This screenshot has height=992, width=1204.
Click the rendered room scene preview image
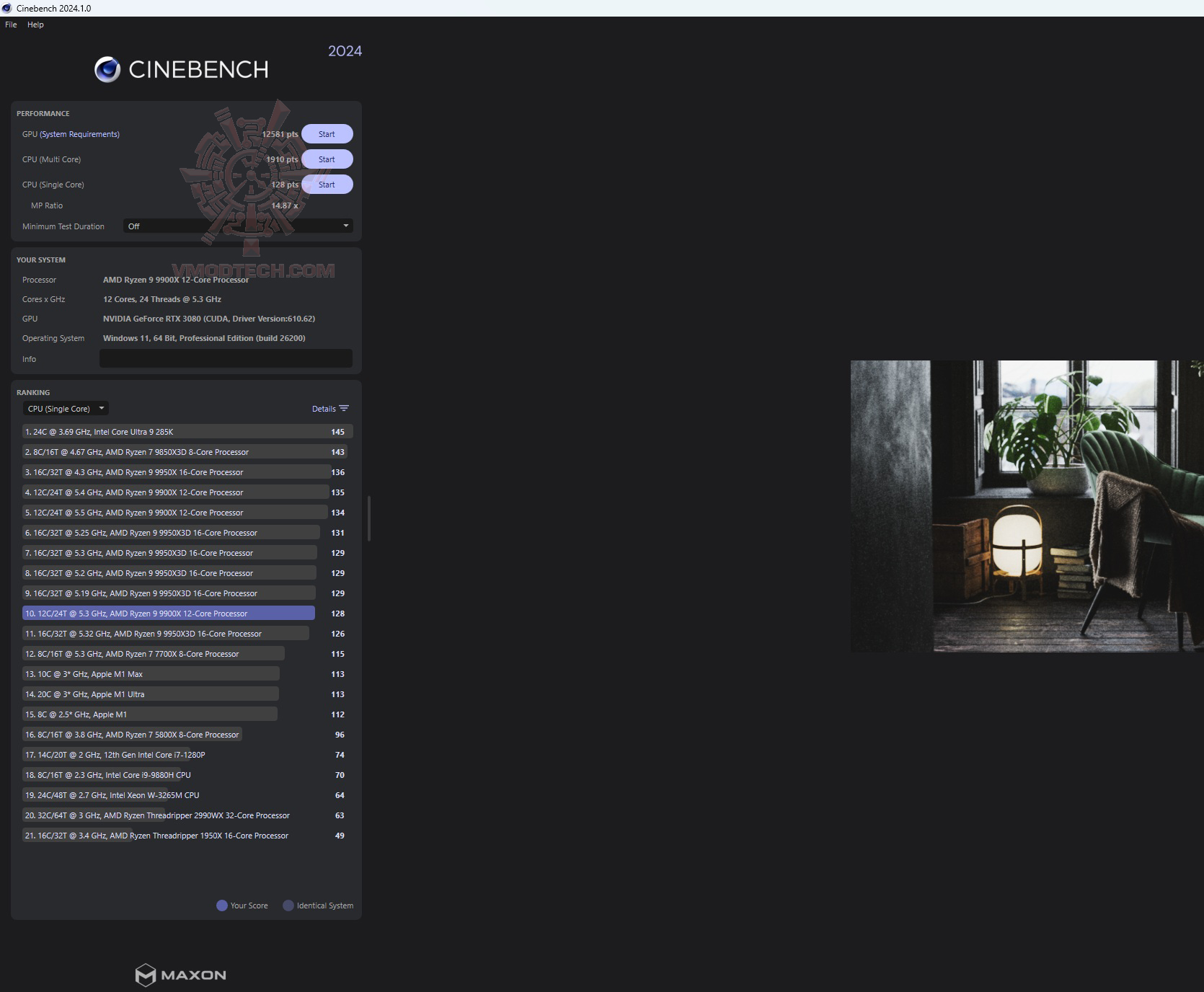(x=1027, y=506)
